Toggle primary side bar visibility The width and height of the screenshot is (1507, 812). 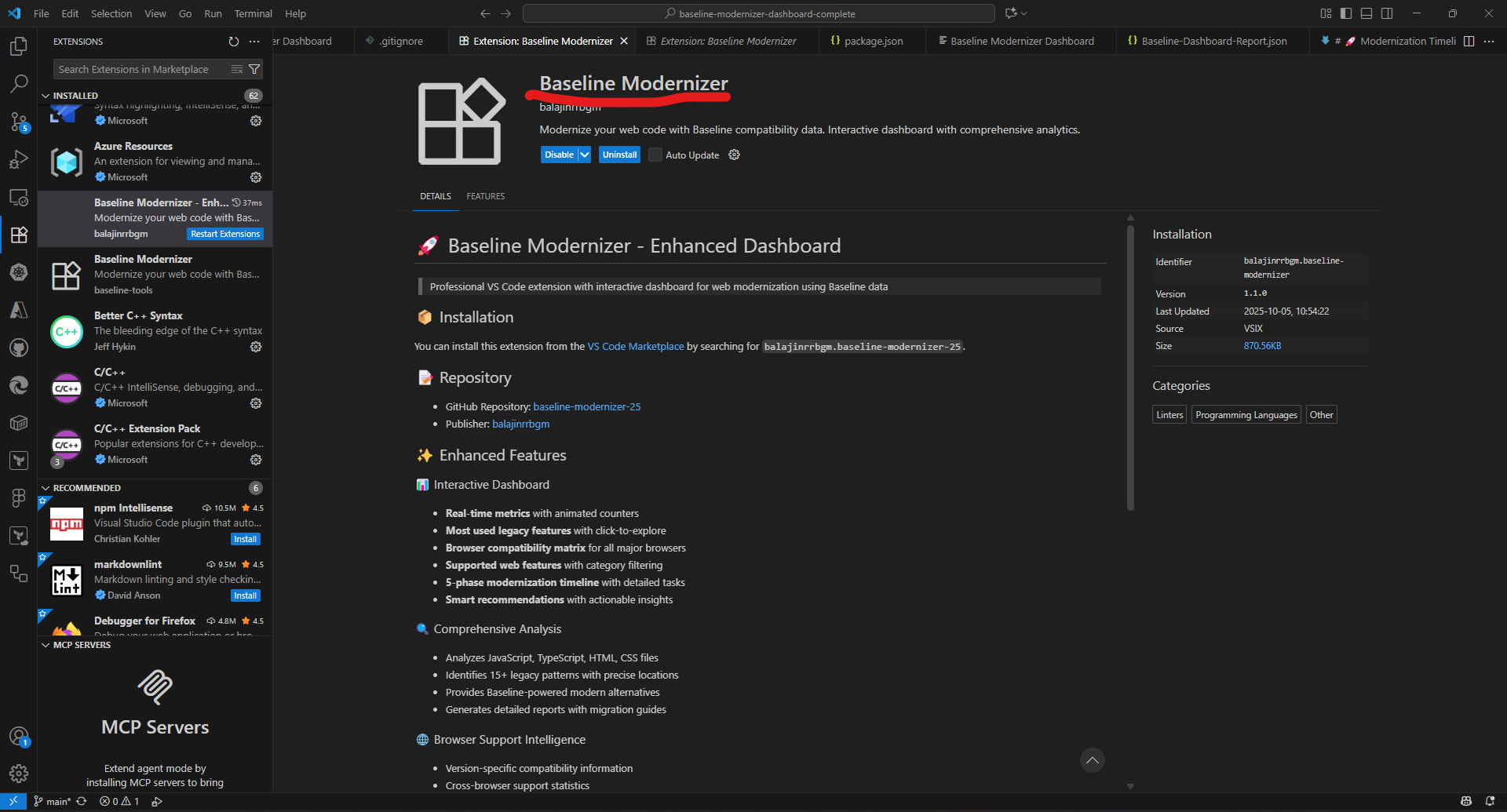point(1346,13)
